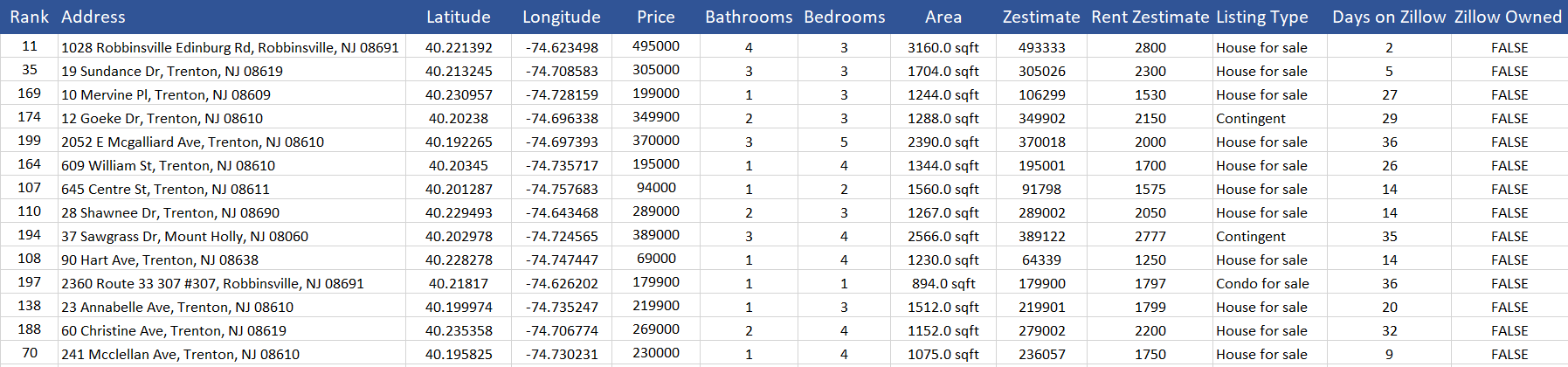1568x367 pixels.
Task: Click the 241 Mcclellan Ave address cell
Action: (x=231, y=354)
